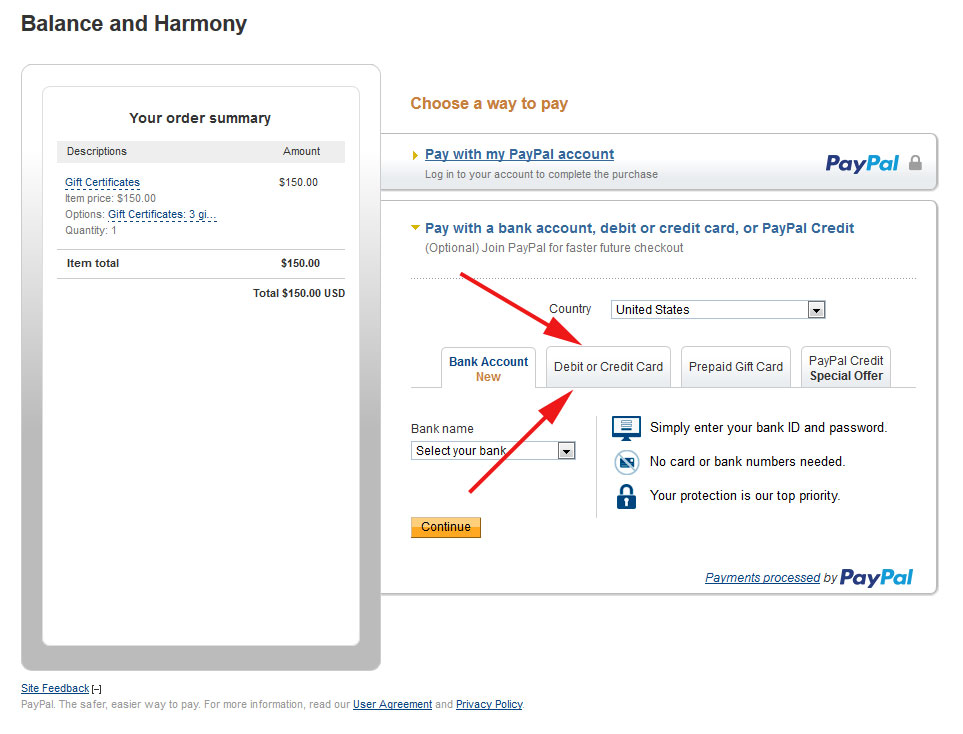Select the Prepaid Gift Card tab

tap(736, 367)
